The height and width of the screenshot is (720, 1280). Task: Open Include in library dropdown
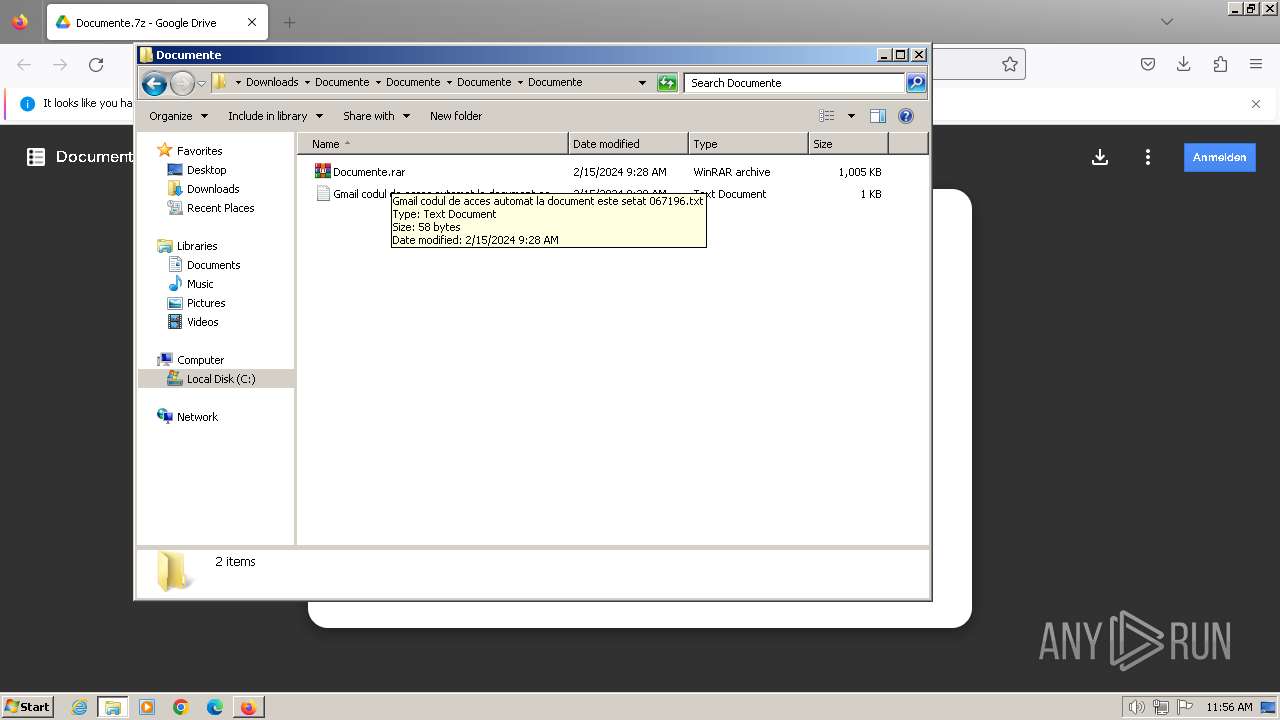275,116
